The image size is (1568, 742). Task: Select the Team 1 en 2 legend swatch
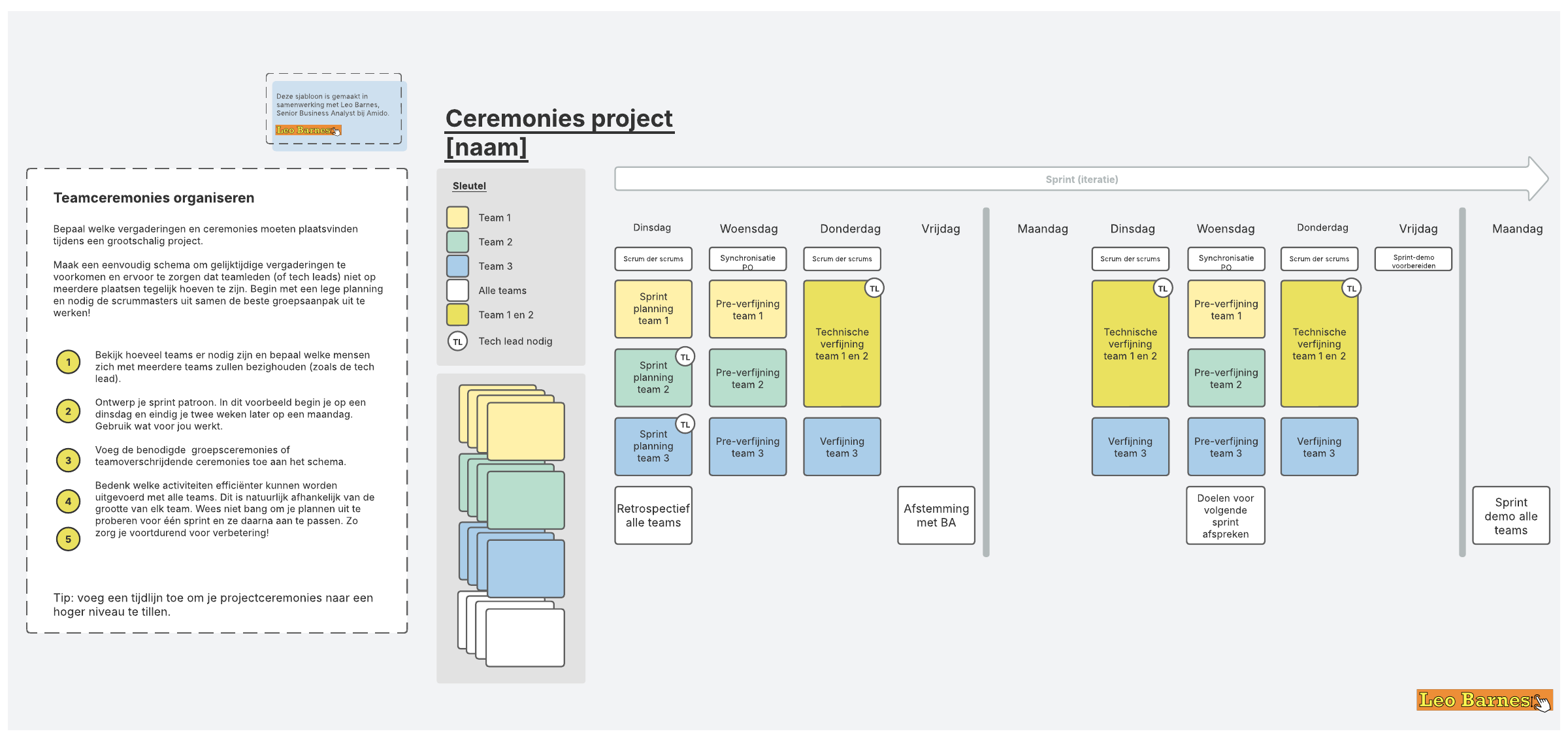[x=457, y=315]
